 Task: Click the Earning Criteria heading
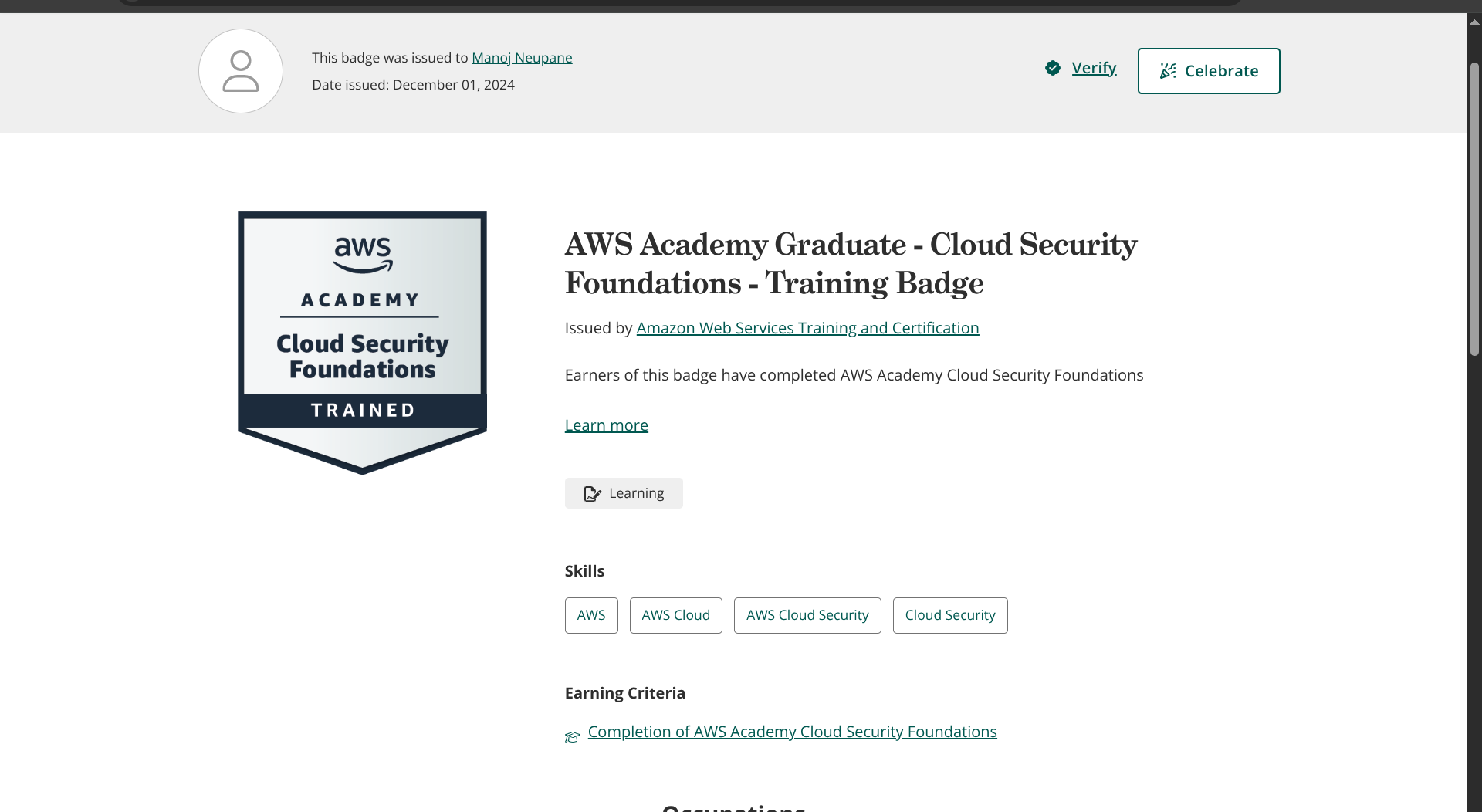tap(625, 693)
